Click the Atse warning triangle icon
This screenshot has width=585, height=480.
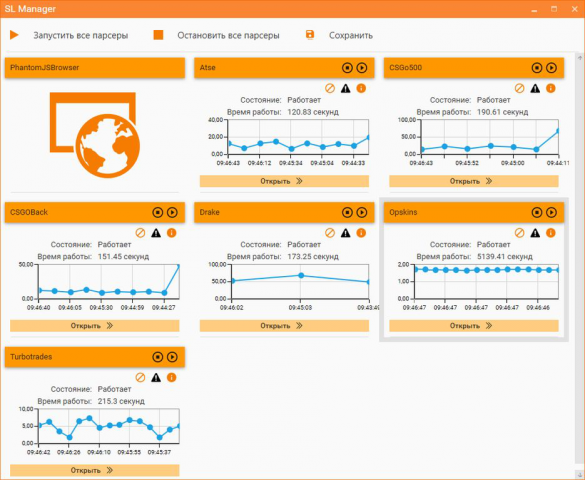pos(345,88)
